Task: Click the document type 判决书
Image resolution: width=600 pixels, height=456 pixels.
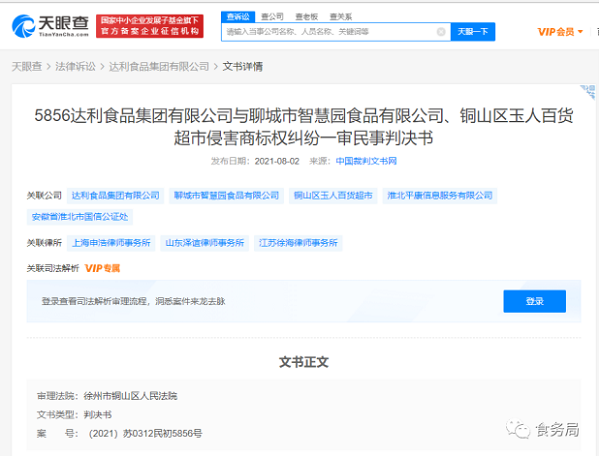Action: 98,415
